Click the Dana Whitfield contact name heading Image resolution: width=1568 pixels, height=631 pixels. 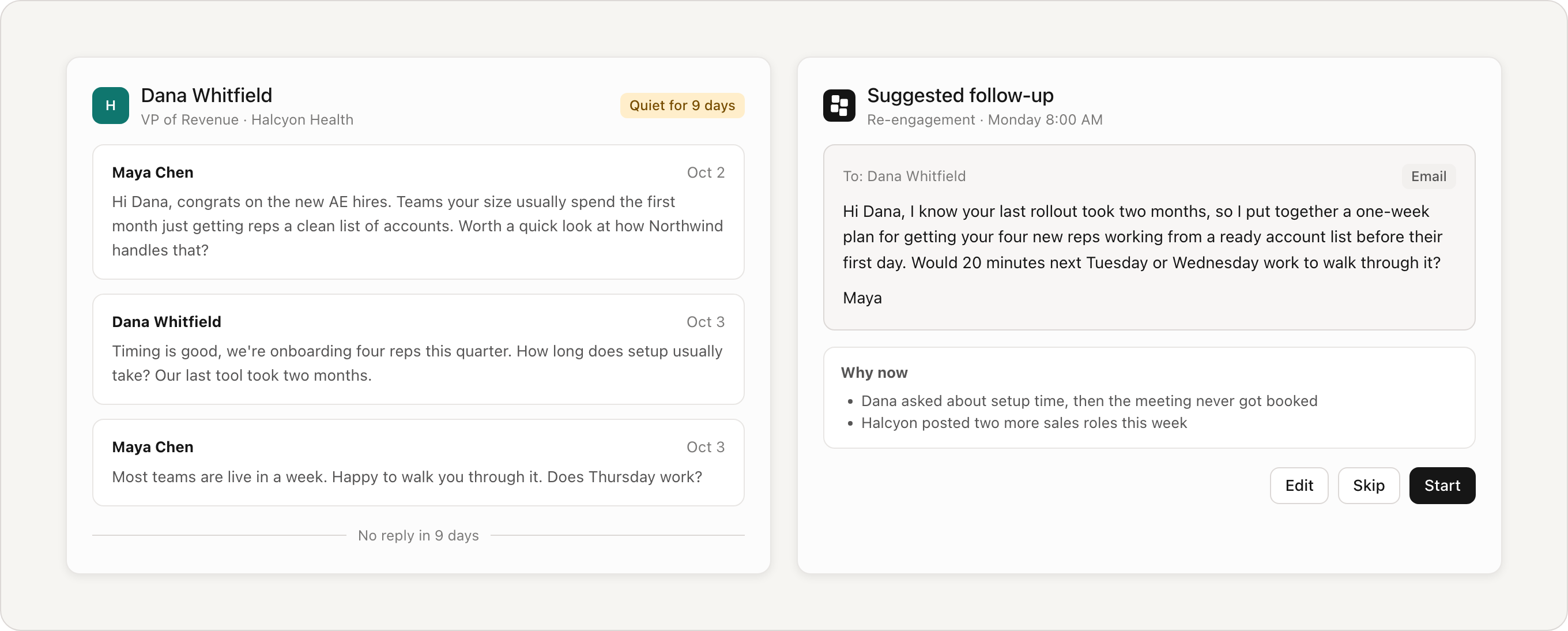(x=206, y=96)
